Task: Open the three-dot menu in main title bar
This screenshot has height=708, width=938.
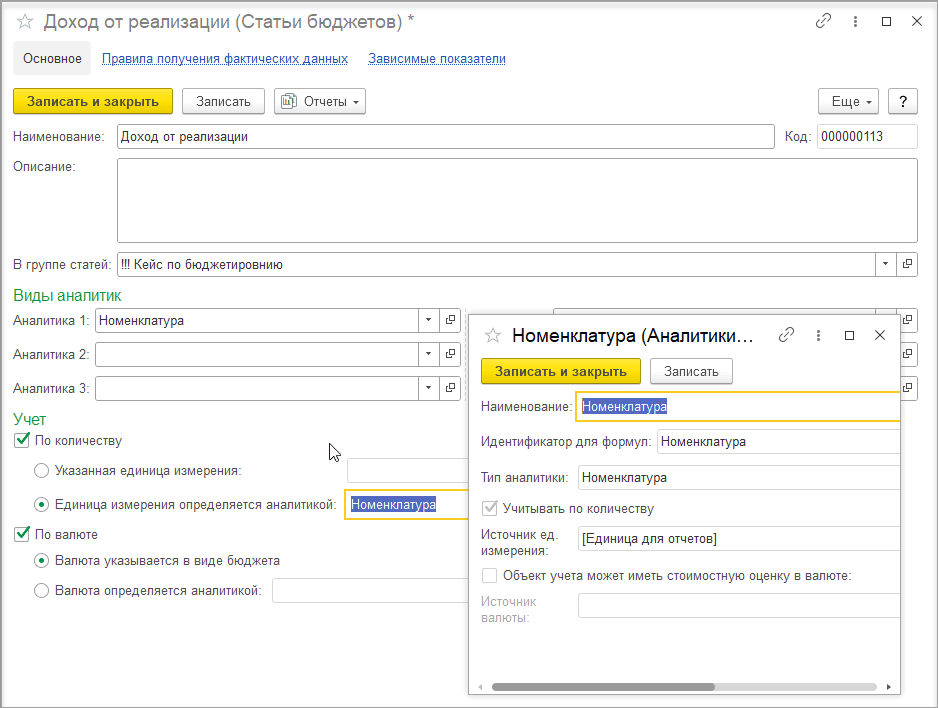Action: tap(855, 21)
